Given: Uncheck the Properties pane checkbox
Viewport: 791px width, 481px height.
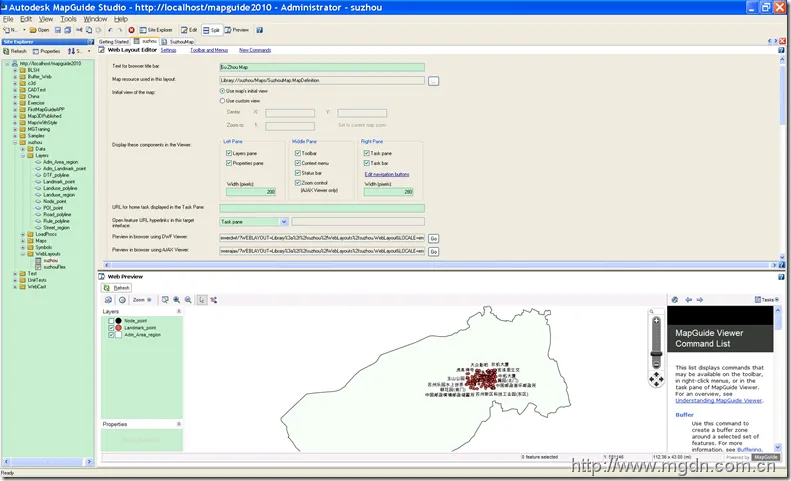Looking at the screenshot, I should (229, 163).
